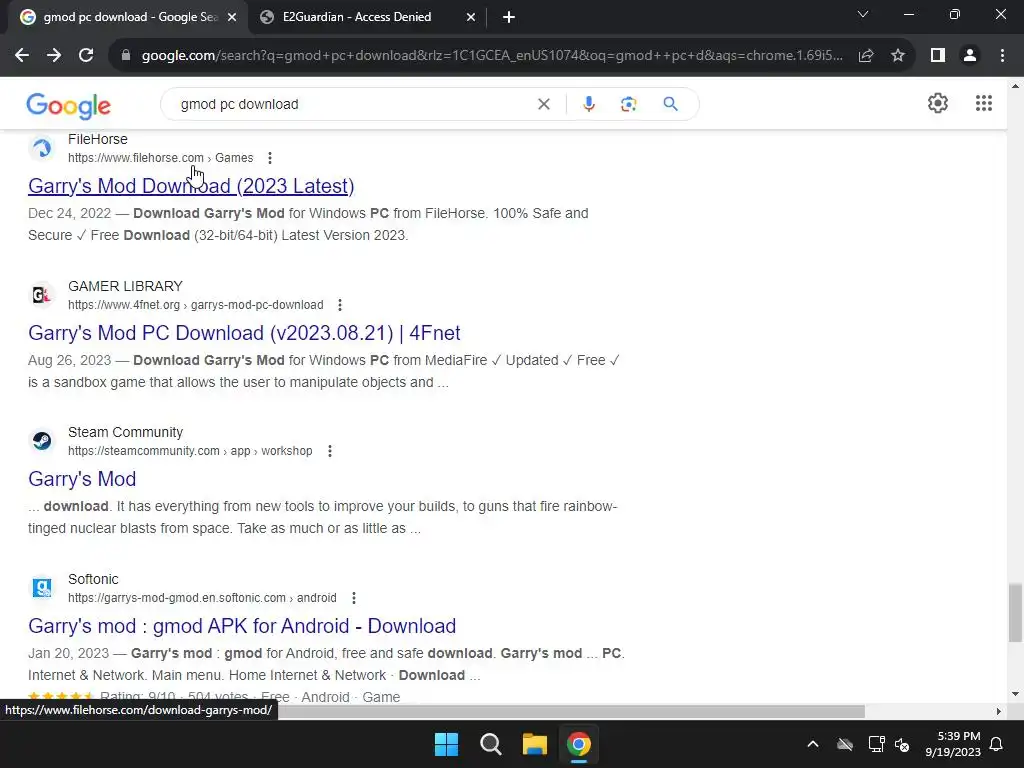The width and height of the screenshot is (1024, 768).
Task: Click Chrome icon in taskbar
Action: 579,744
